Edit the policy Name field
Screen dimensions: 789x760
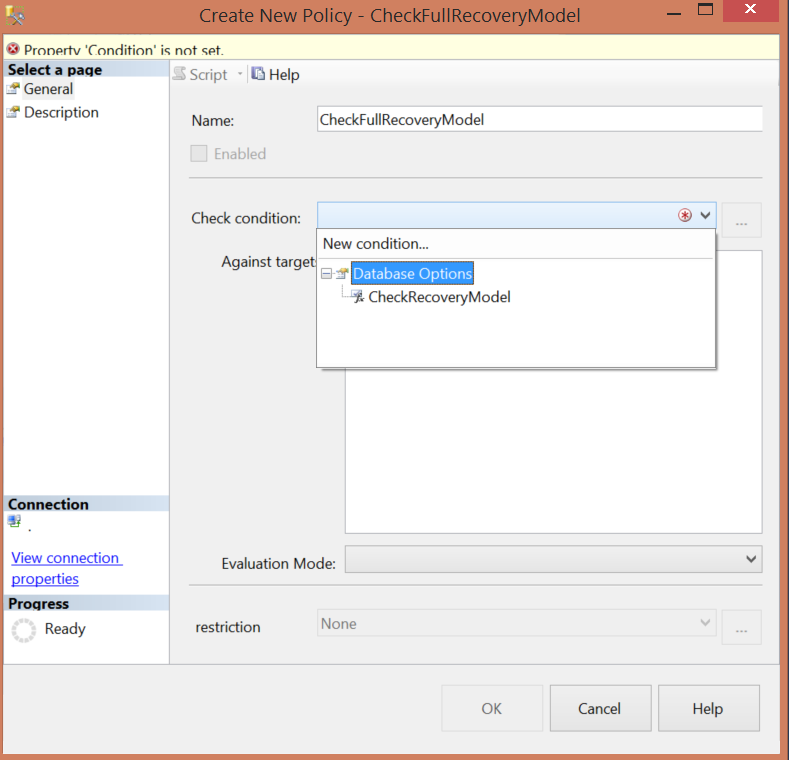click(x=539, y=119)
